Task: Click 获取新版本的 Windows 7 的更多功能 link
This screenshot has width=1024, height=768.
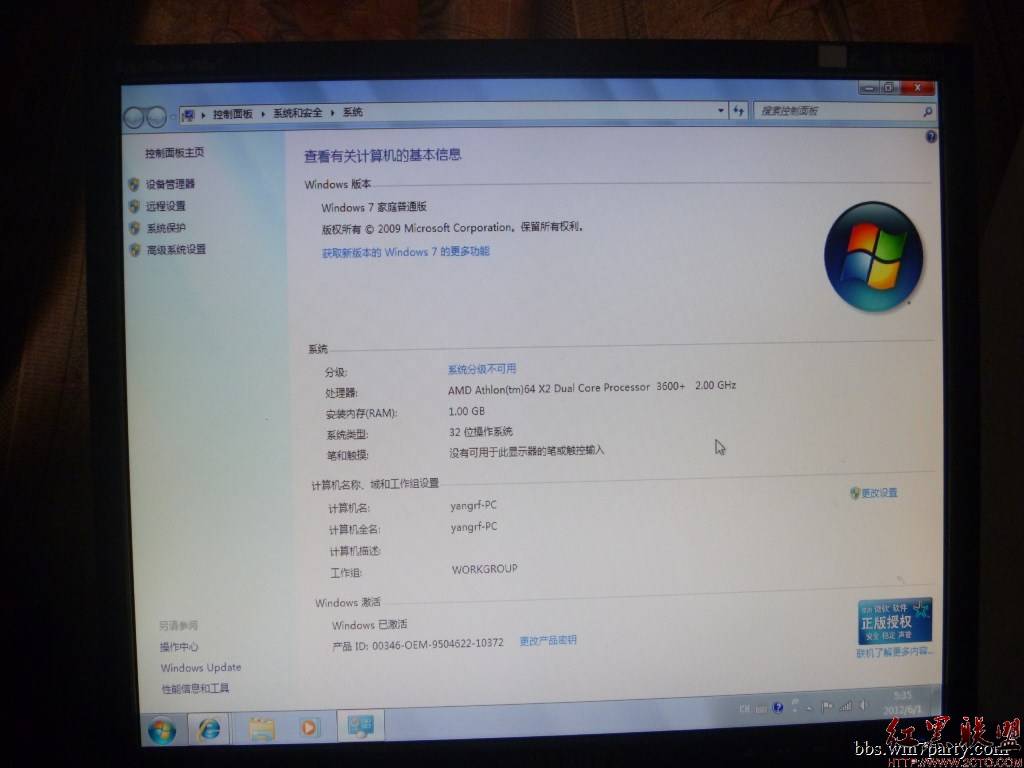Action: pos(406,252)
